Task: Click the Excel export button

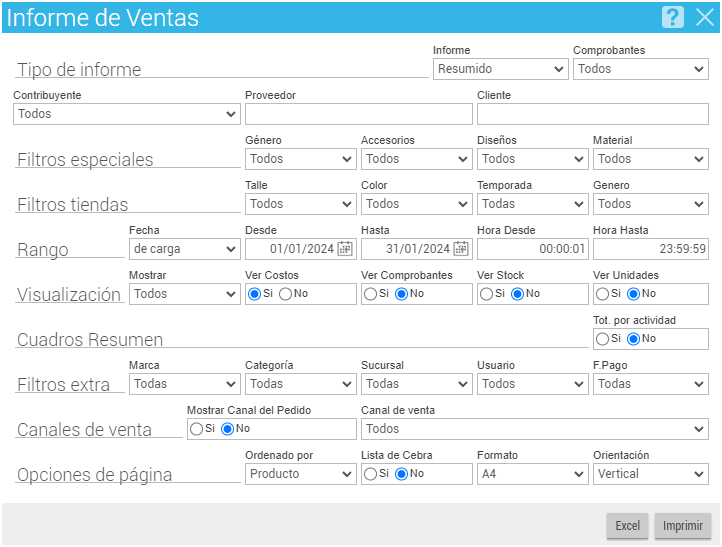Action: point(627,525)
